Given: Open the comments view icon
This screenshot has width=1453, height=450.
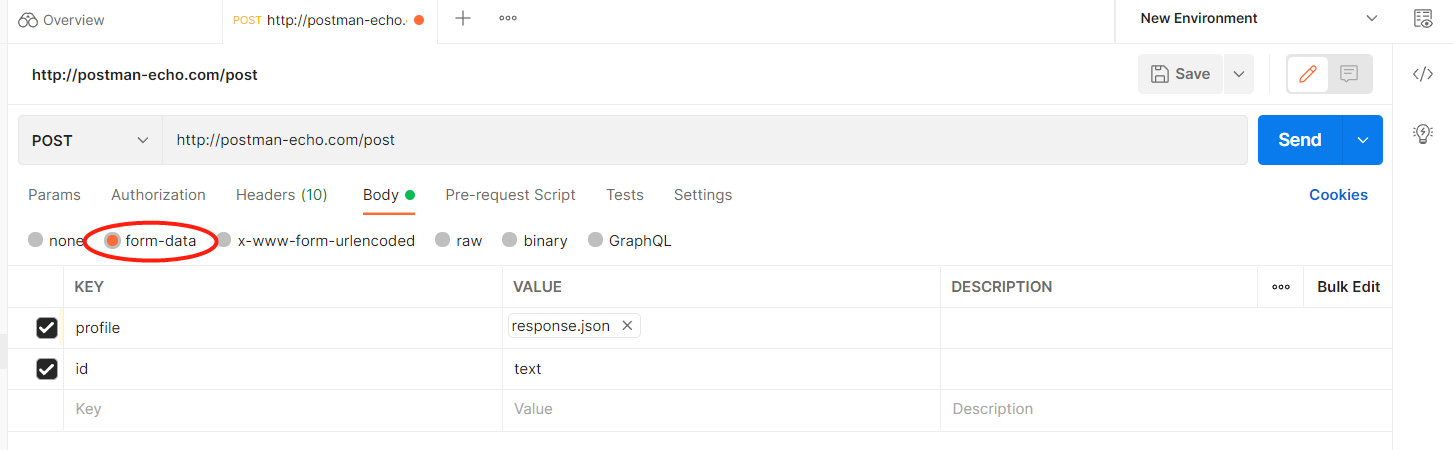Looking at the screenshot, I should [x=1349, y=74].
